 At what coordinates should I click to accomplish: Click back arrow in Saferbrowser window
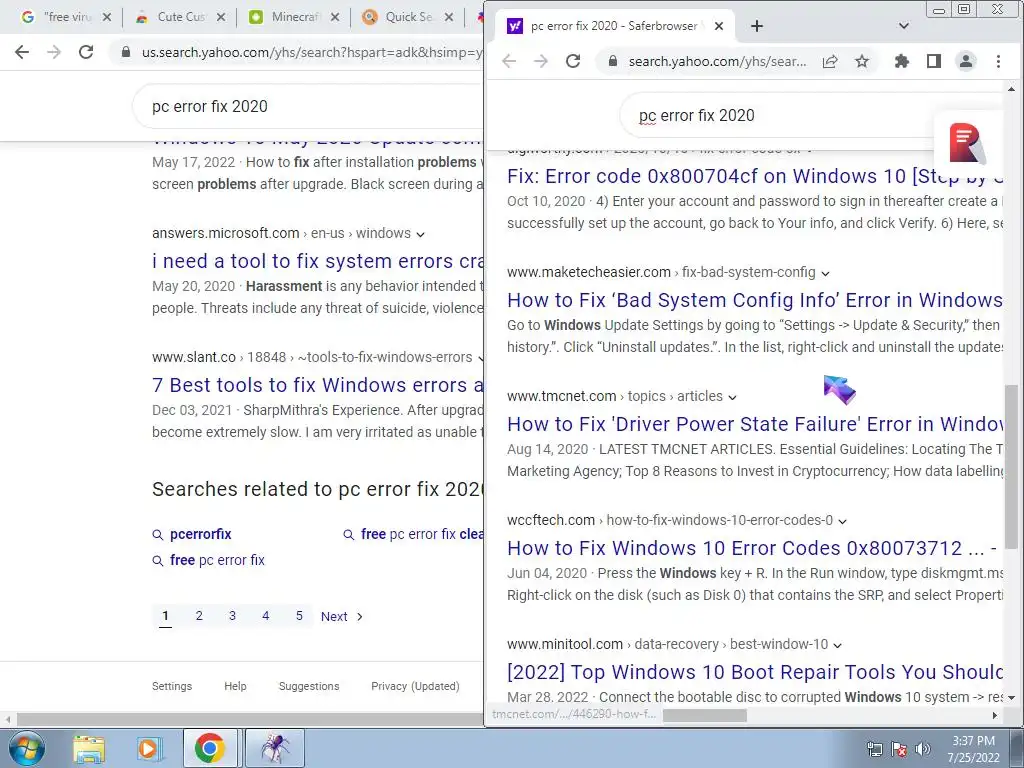(509, 61)
